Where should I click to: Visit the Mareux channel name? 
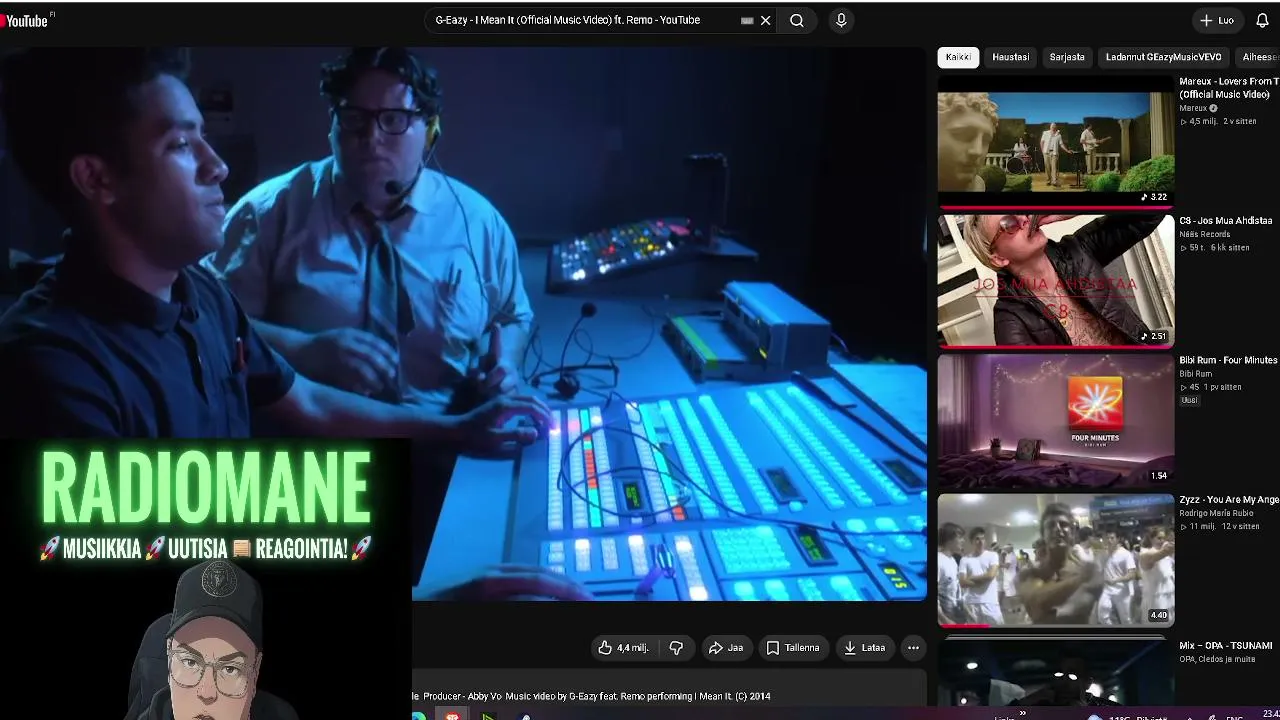point(1193,108)
